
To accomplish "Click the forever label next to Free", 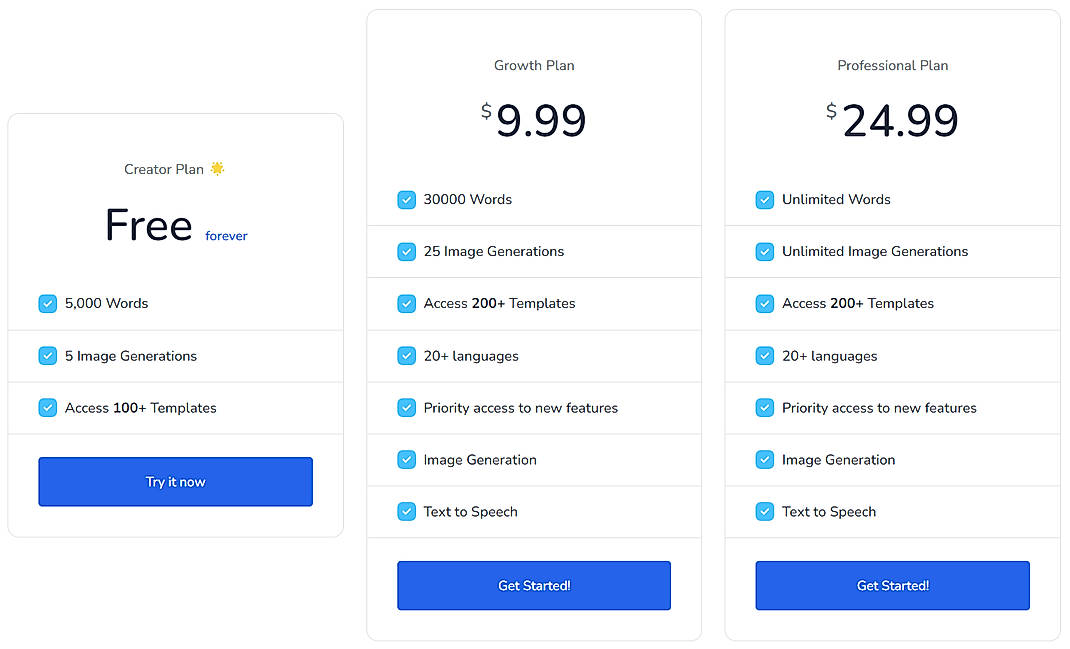I will click(x=226, y=235).
